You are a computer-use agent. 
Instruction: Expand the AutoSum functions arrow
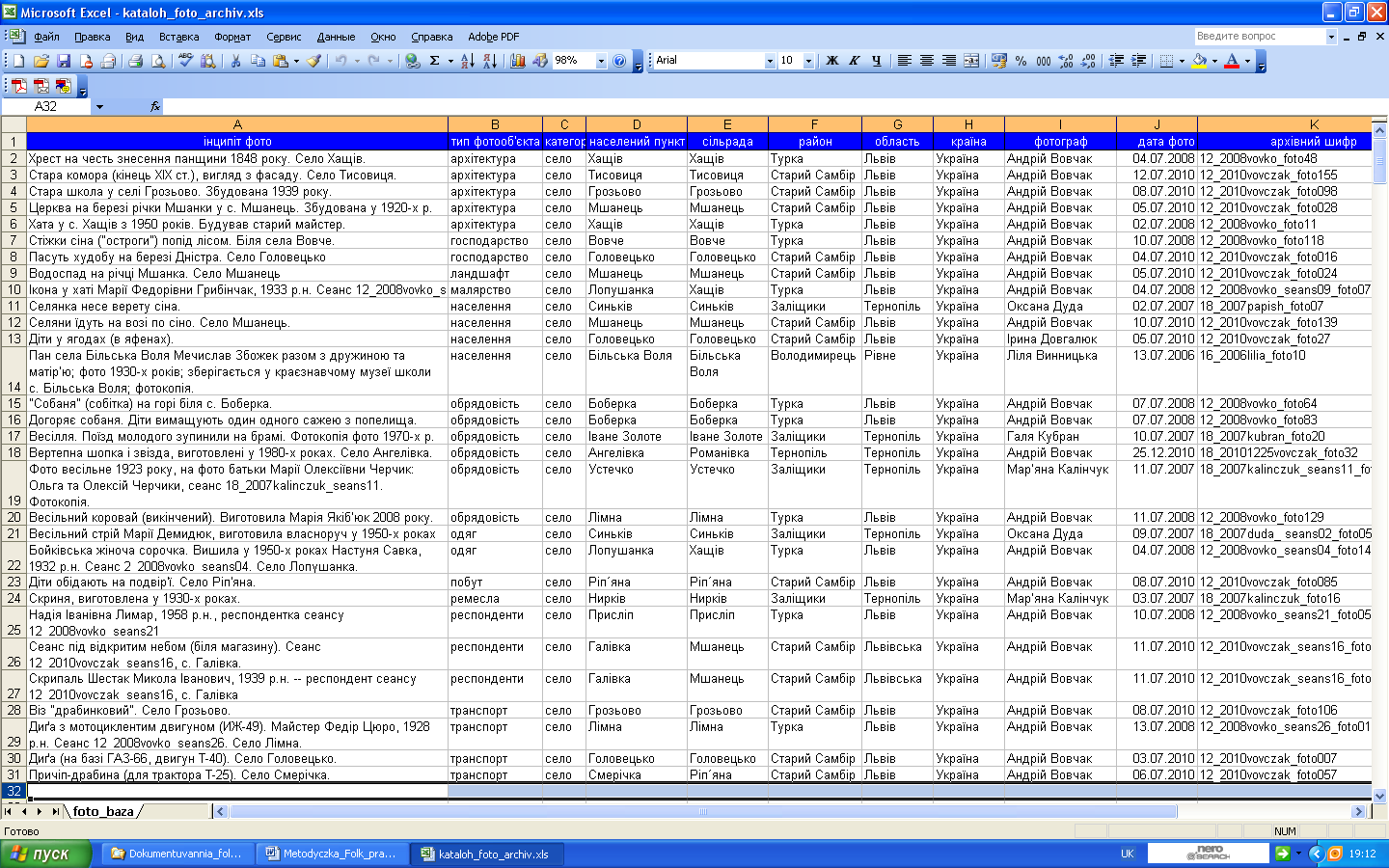[450, 61]
